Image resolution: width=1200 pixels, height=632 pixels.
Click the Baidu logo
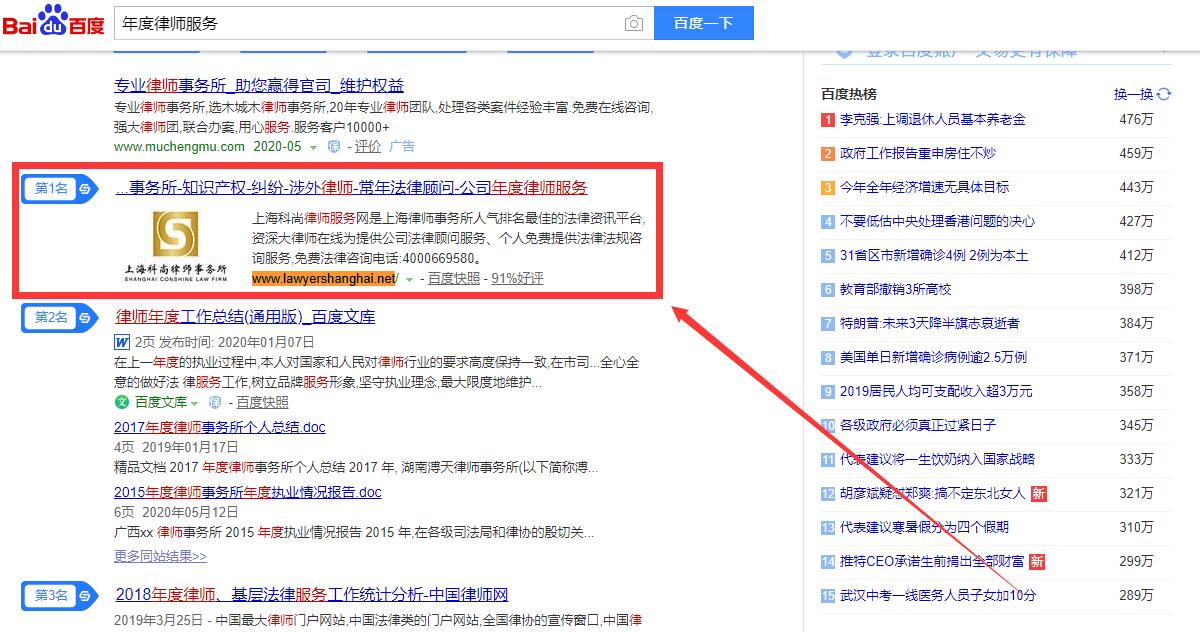pyautogui.click(x=53, y=21)
